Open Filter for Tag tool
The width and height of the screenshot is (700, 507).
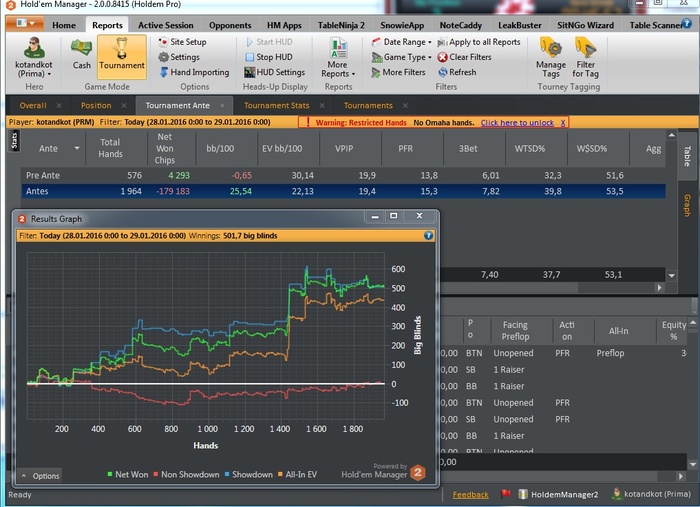pyautogui.click(x=585, y=57)
